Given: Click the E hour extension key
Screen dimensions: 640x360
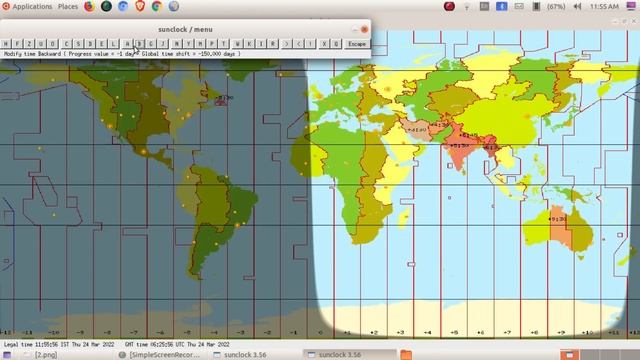Looking at the screenshot, I should pyautogui.click(x=102, y=44).
